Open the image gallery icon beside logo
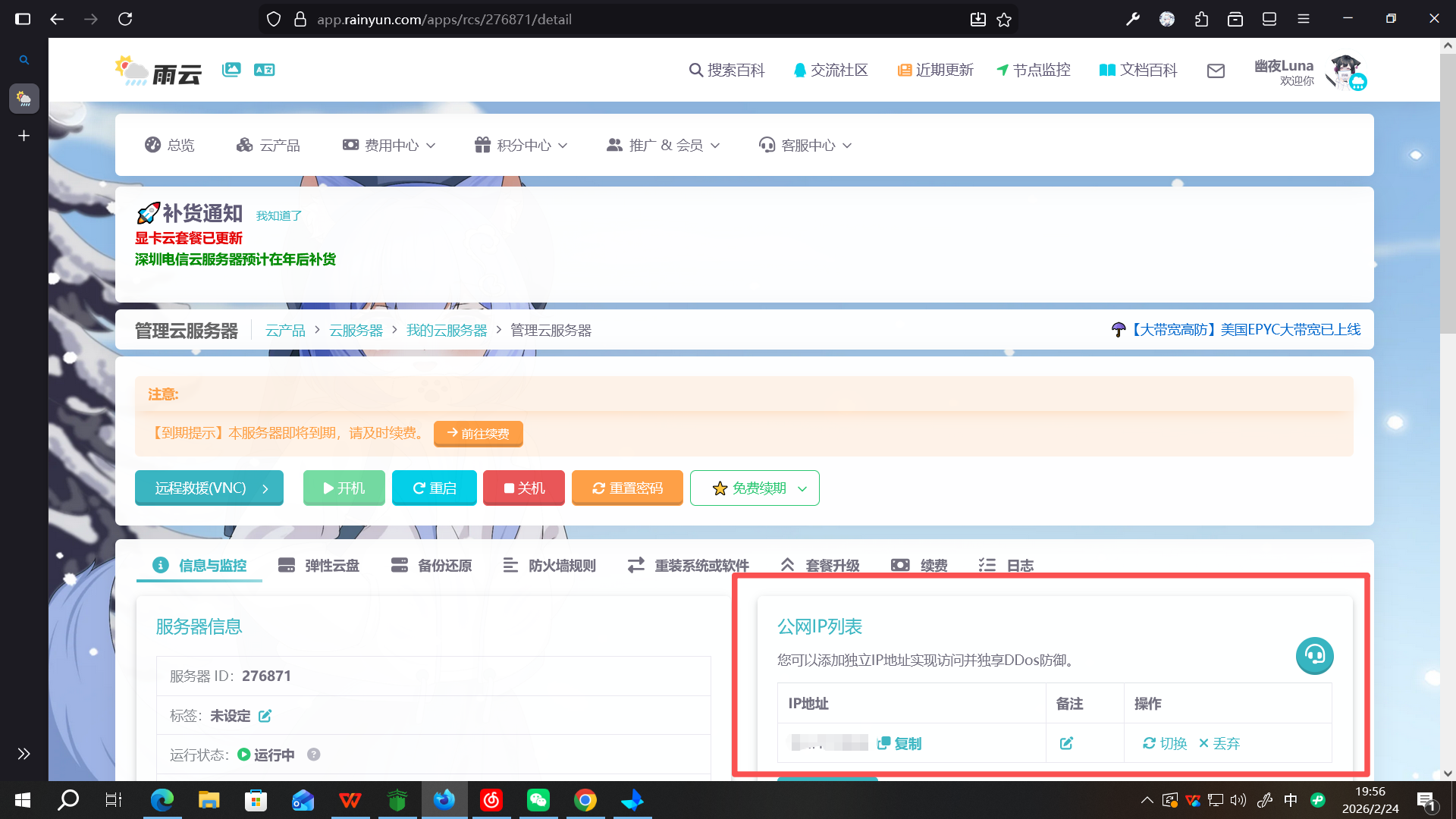The width and height of the screenshot is (1456, 819). (231, 70)
